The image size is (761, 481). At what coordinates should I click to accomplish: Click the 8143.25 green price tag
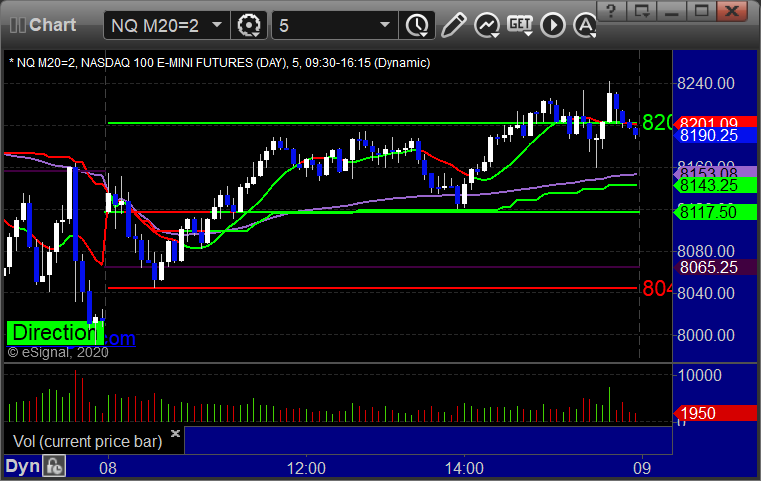(x=715, y=185)
